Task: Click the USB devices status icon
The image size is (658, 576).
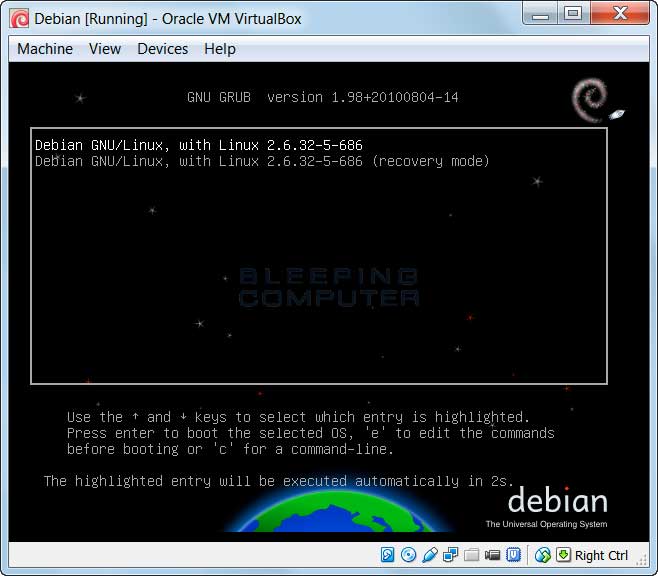Action: pos(430,555)
